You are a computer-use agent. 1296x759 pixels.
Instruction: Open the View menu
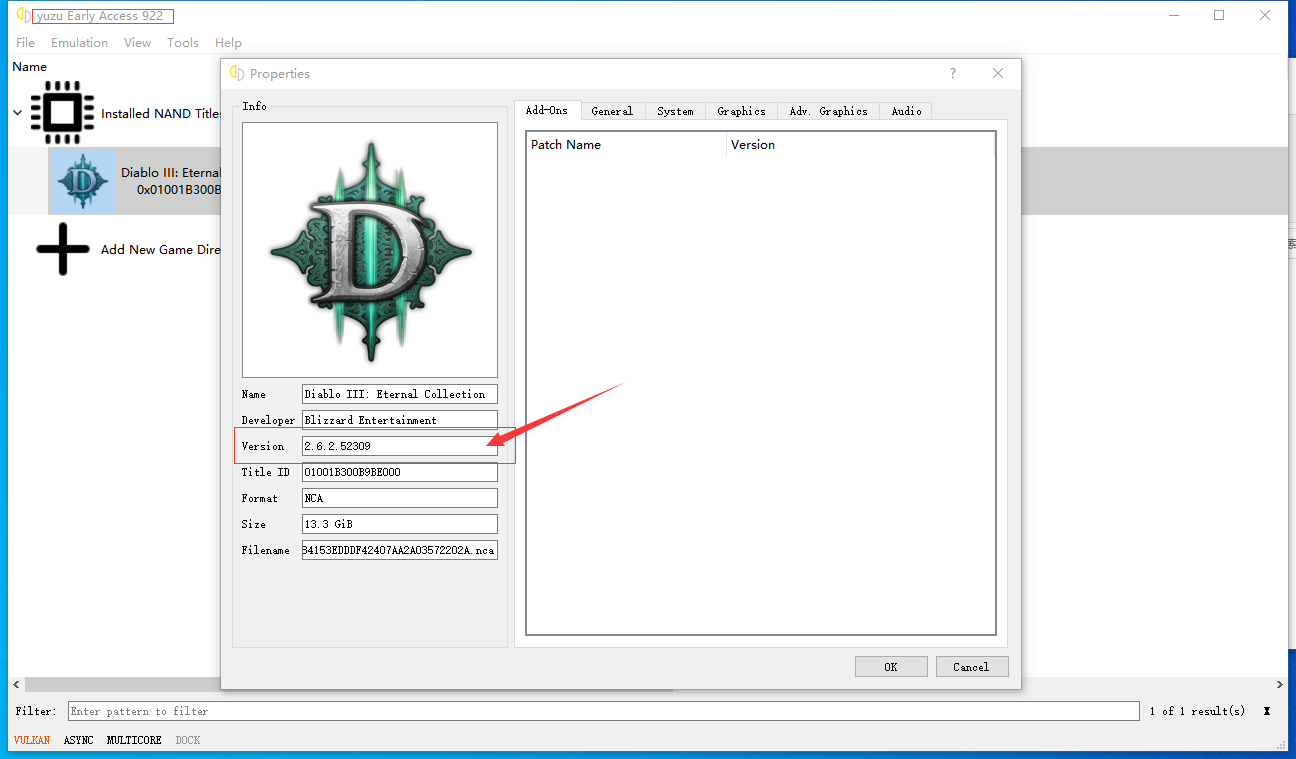tap(138, 43)
